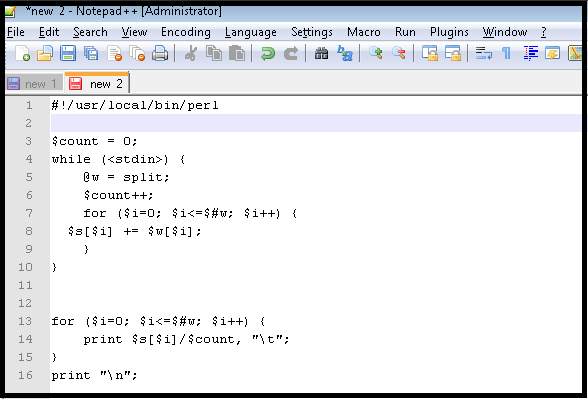This screenshot has width=588, height=399.
Task: Create a new file with New icon
Action: pyautogui.click(x=22, y=53)
